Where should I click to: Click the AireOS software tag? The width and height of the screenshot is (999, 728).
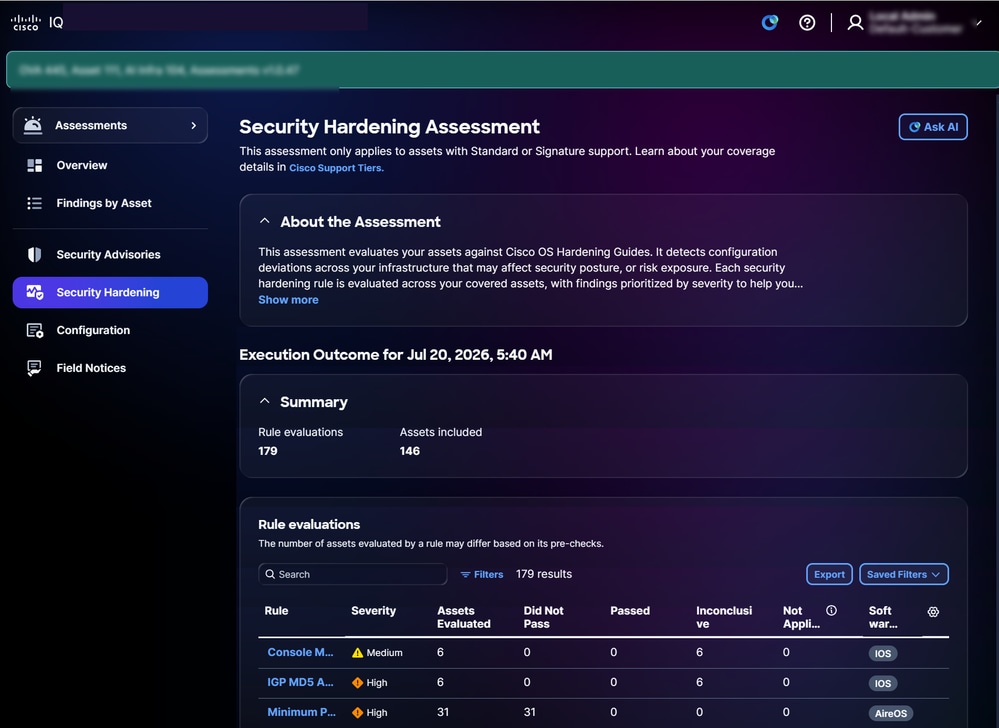891,713
